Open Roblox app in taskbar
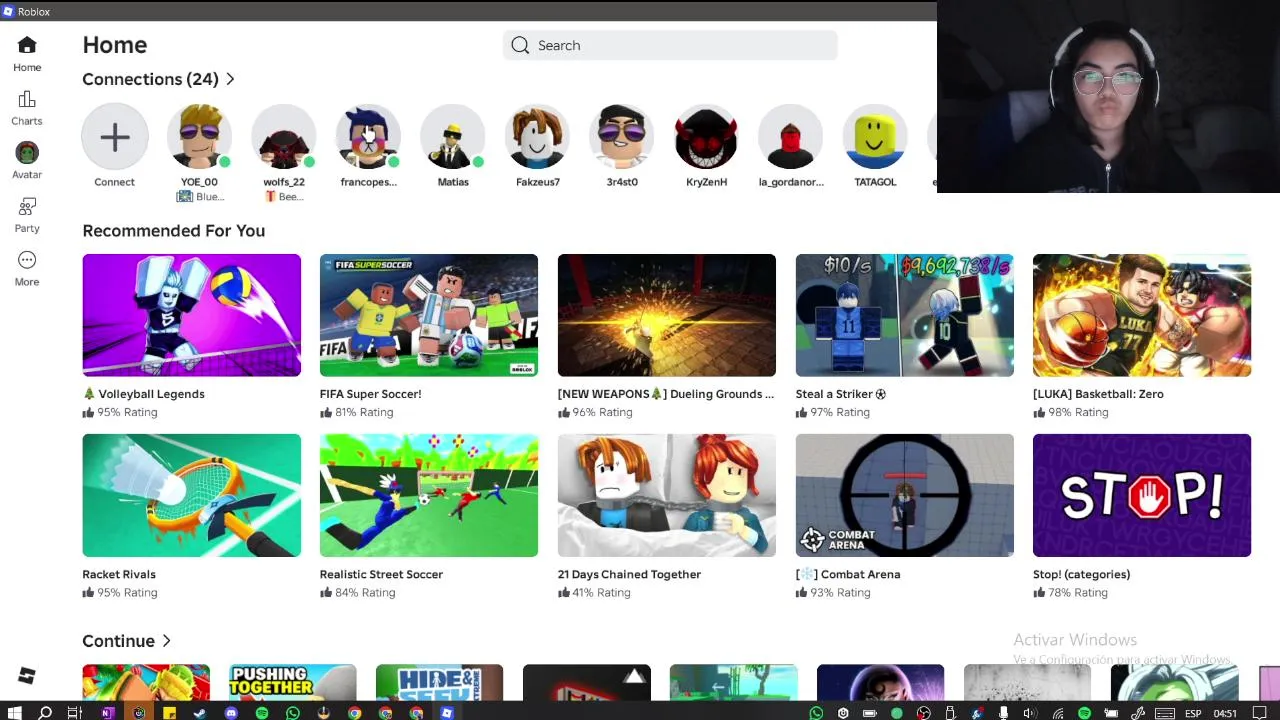 pos(447,713)
